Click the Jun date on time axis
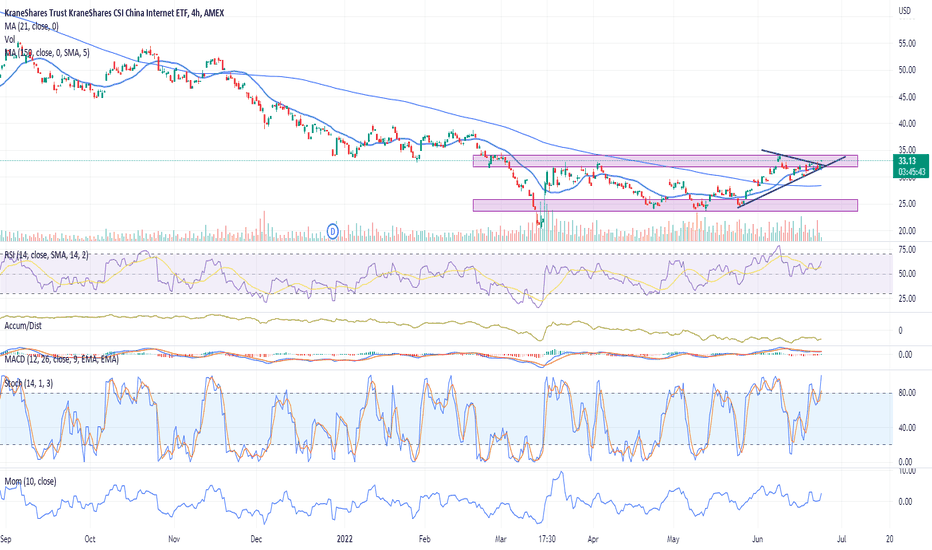Viewport: 932px width, 550px height. [x=758, y=539]
